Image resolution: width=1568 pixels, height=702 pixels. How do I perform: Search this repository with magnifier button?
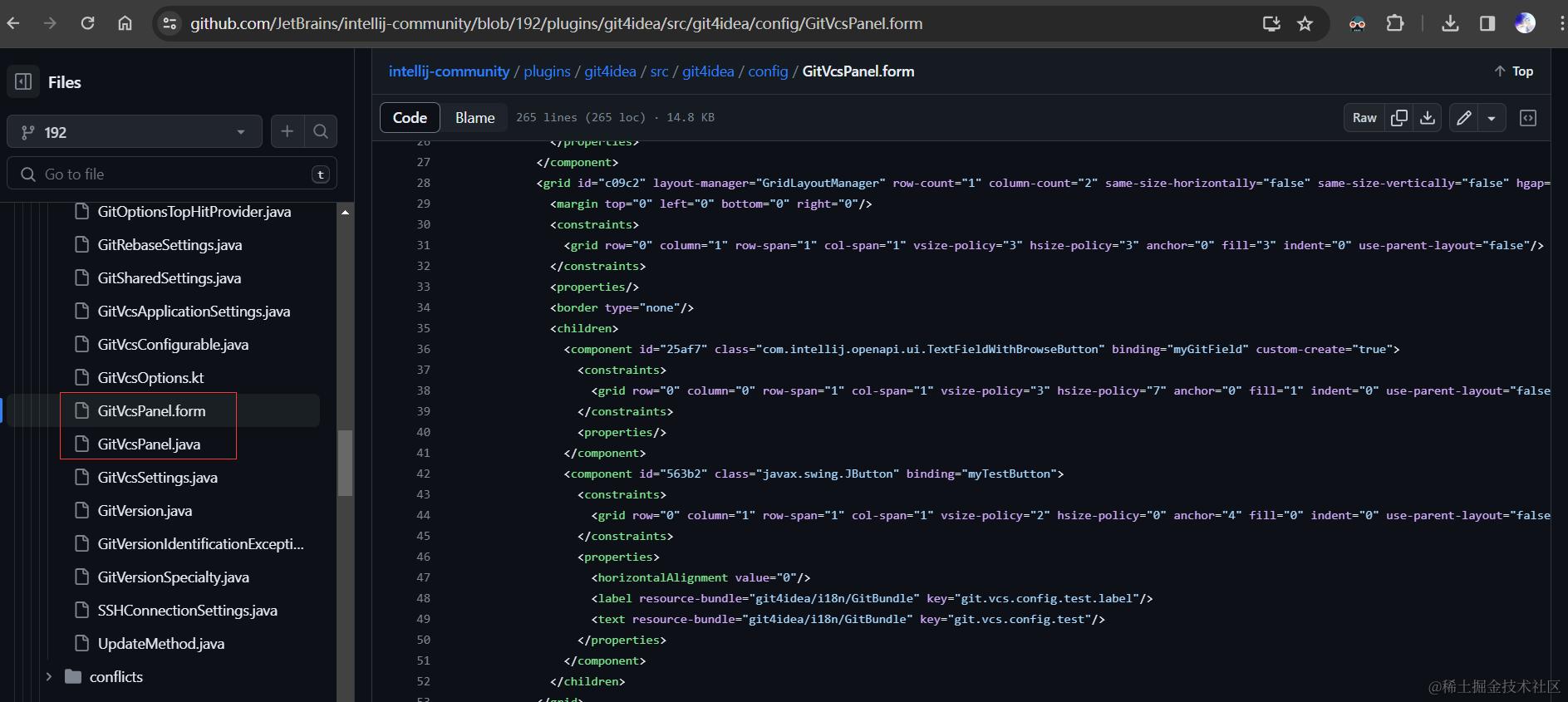pyautogui.click(x=321, y=131)
